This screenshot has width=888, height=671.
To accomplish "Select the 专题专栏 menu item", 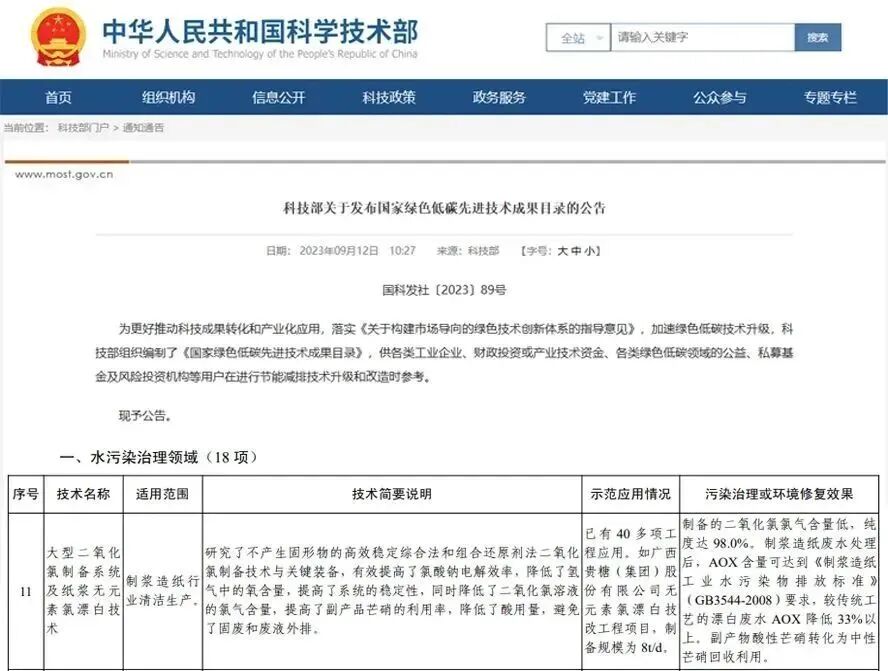I will pyautogui.click(x=829, y=97).
